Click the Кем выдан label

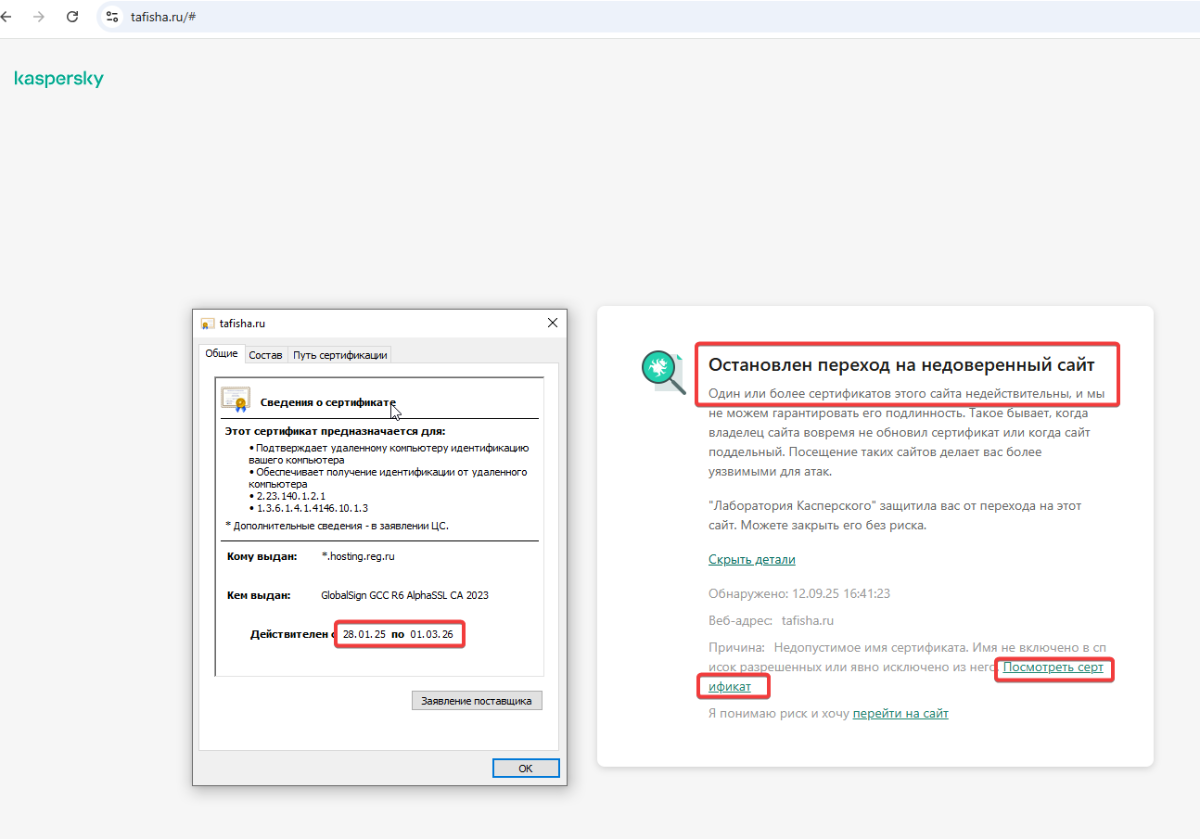click(x=258, y=595)
